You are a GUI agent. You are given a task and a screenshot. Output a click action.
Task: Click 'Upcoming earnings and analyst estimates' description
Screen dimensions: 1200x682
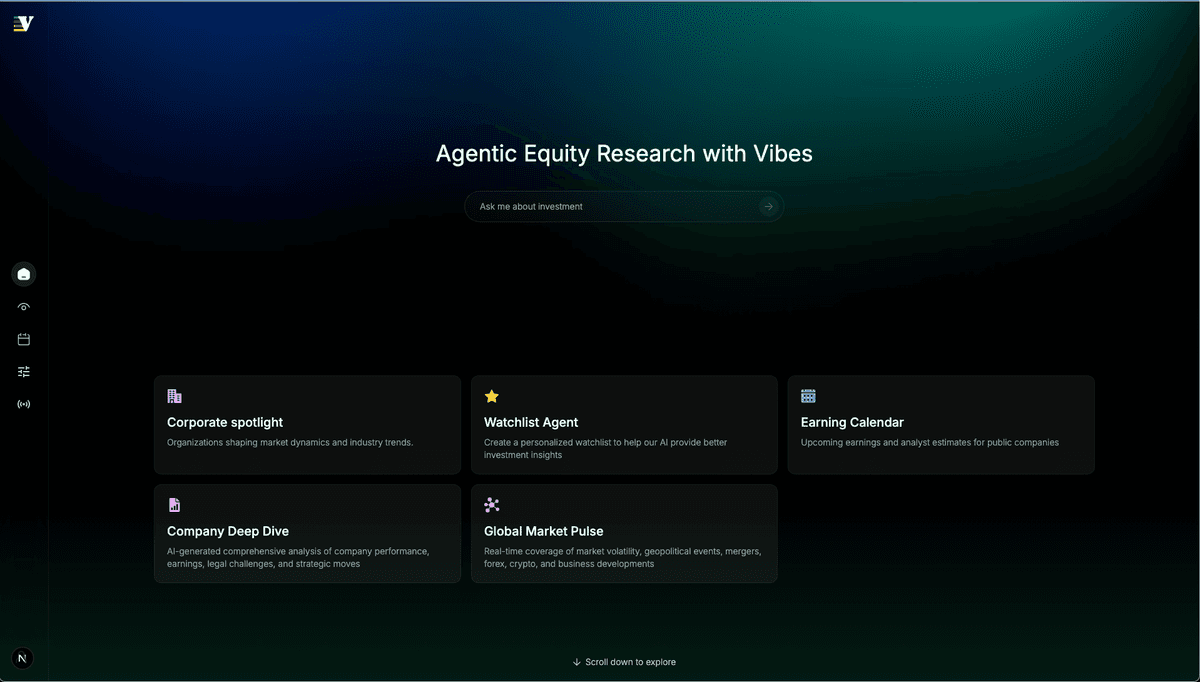pos(930,442)
